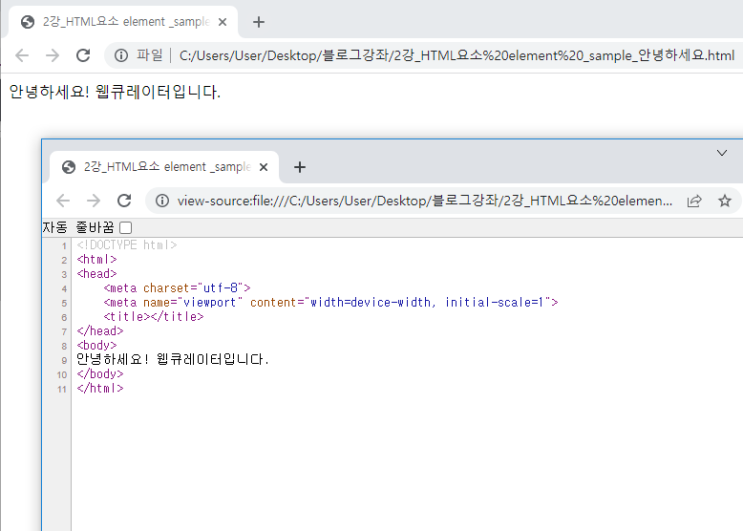
Task: Go back in view-source window
Action: click(63, 201)
